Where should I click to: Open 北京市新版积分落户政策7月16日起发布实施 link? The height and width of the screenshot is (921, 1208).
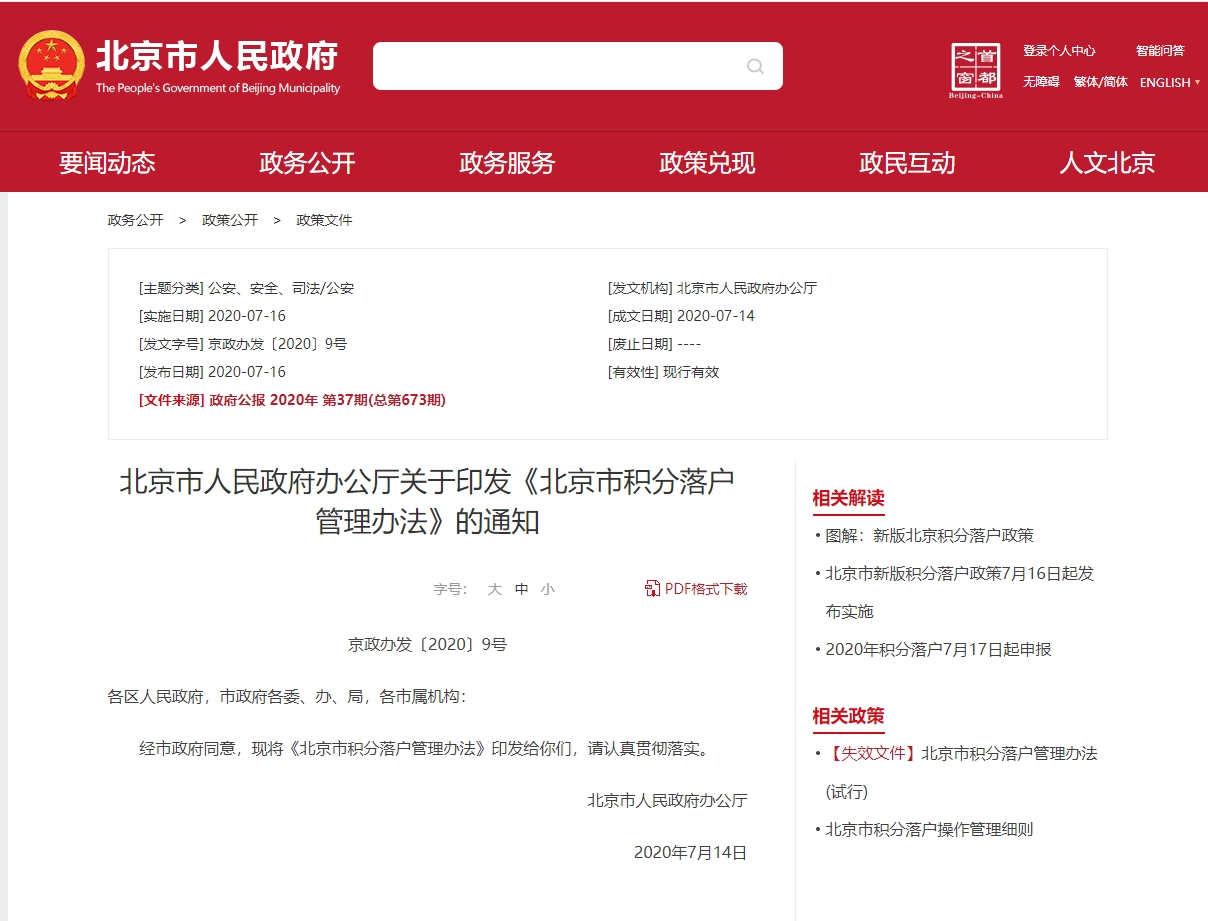[x=960, y=592]
